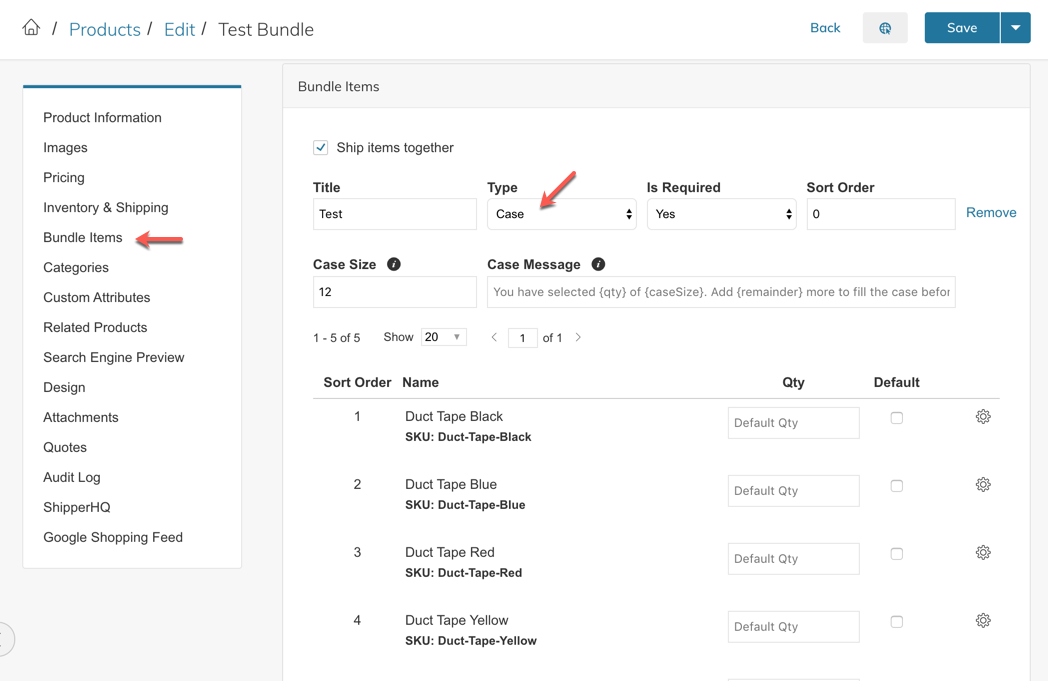1048x681 pixels.
Task: Open the Type dropdown showing Case
Action: [x=561, y=214]
